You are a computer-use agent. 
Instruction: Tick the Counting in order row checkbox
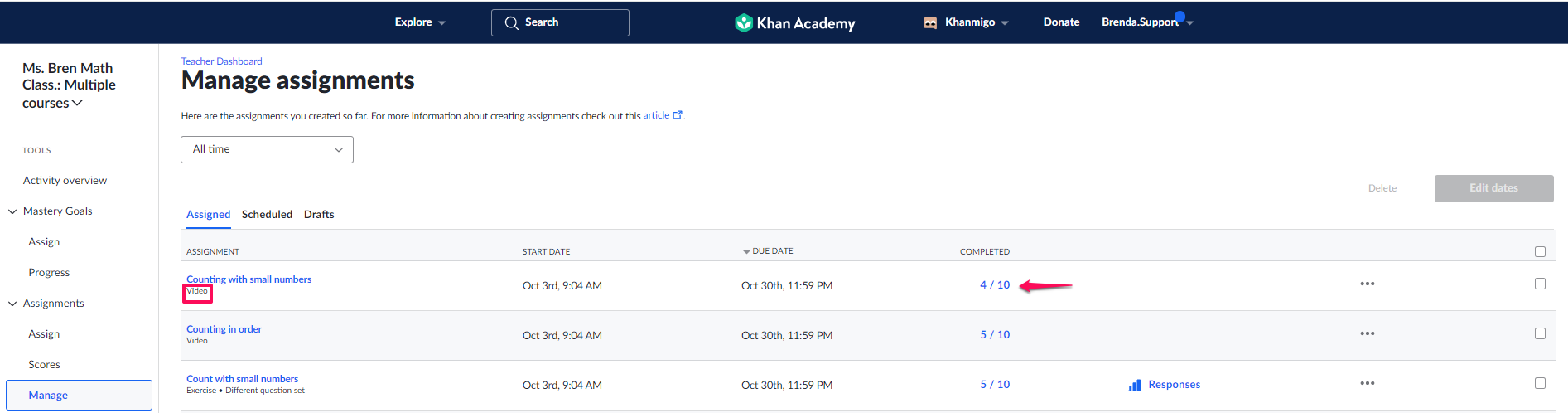click(x=1540, y=333)
